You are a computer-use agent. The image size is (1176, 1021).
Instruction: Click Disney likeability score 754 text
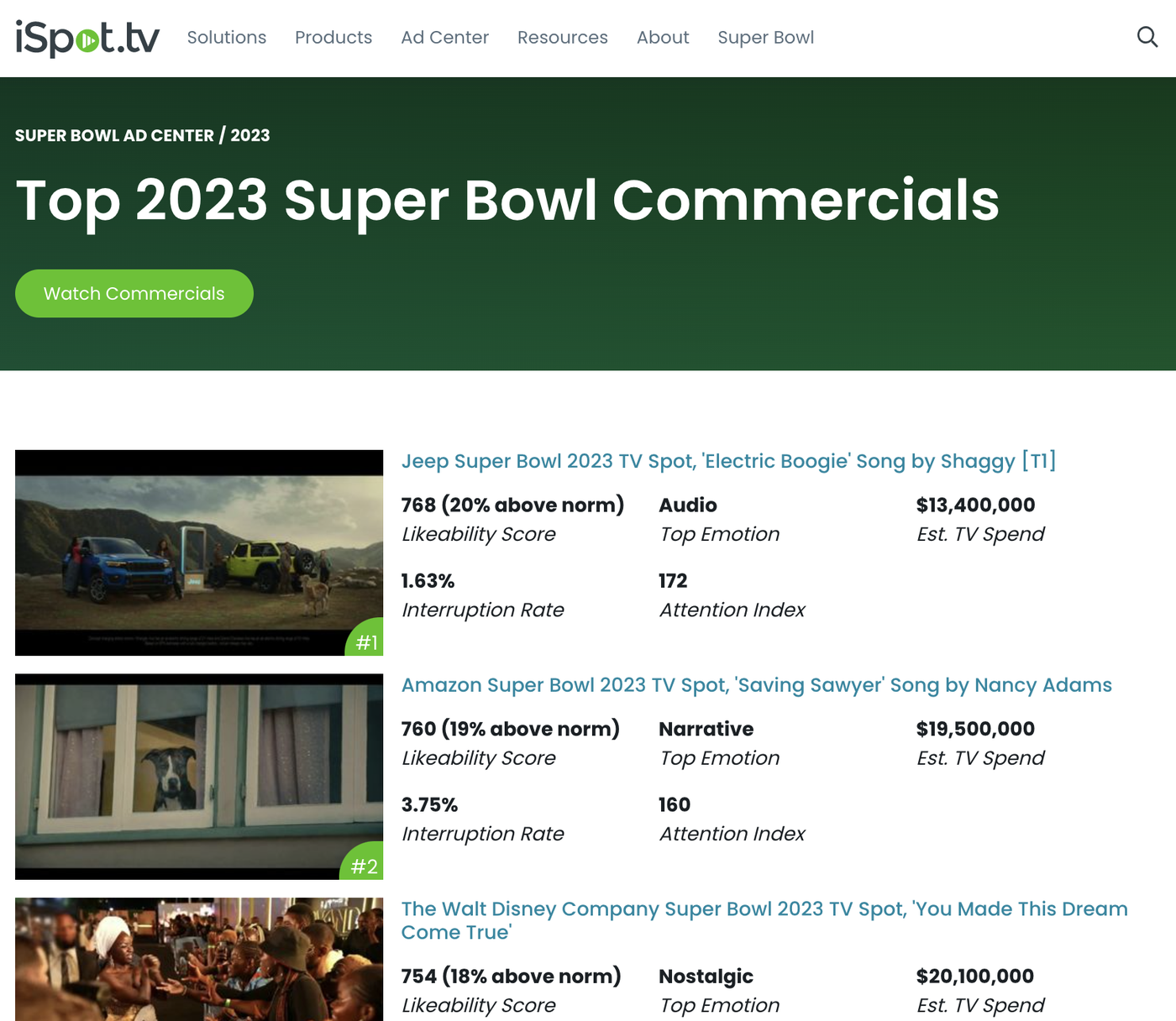click(x=511, y=976)
